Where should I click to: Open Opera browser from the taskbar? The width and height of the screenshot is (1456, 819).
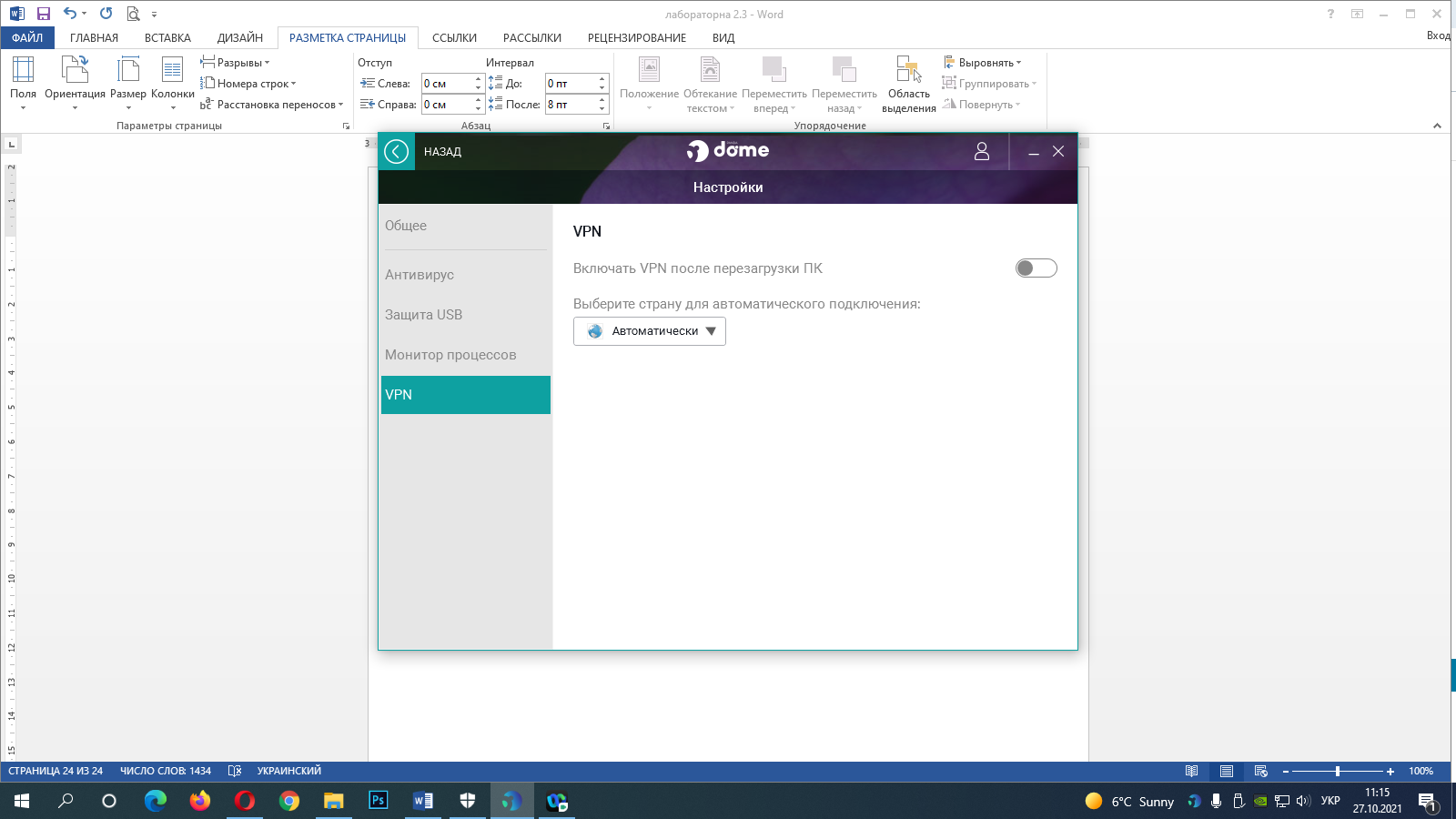[245, 801]
